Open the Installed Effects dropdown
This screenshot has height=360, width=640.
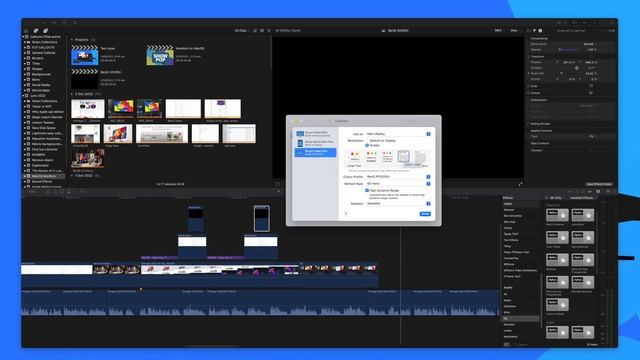583,198
